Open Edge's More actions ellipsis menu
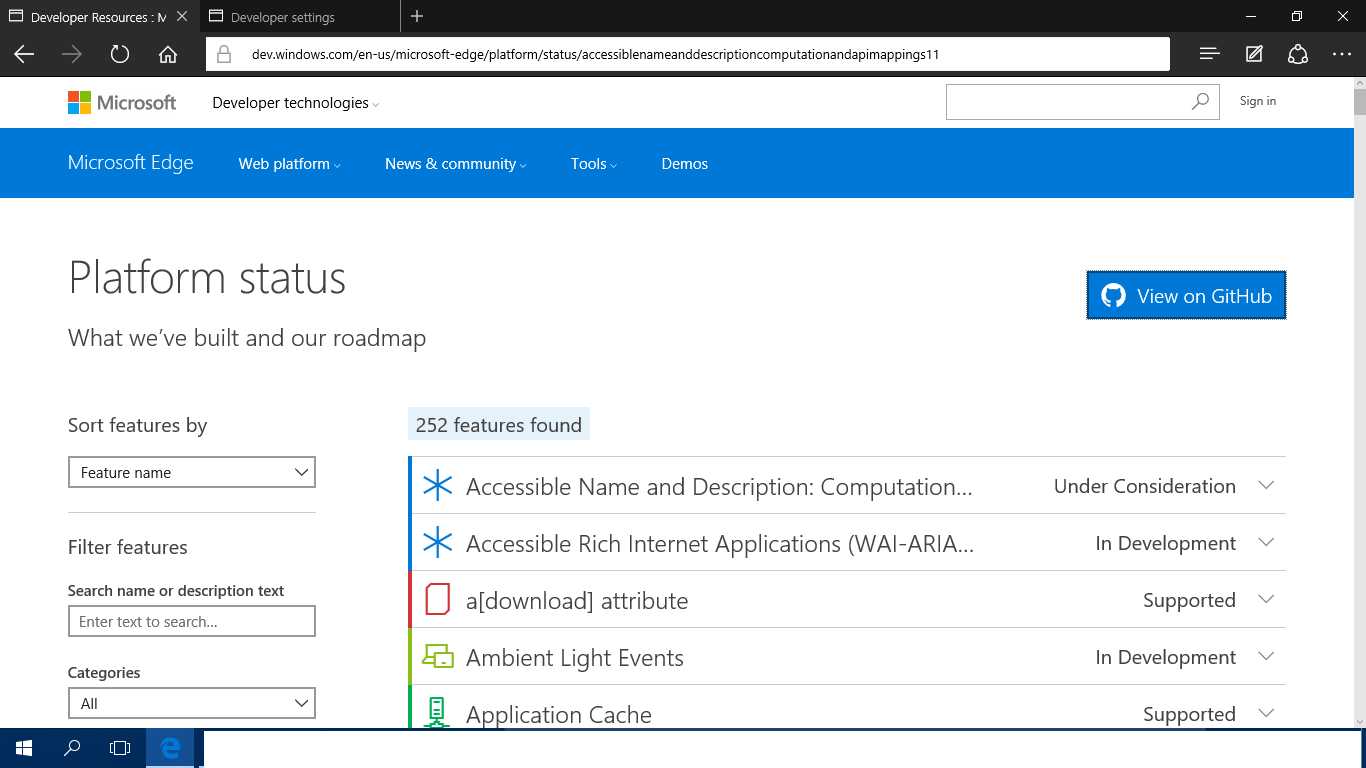The width and height of the screenshot is (1366, 768). tap(1342, 54)
